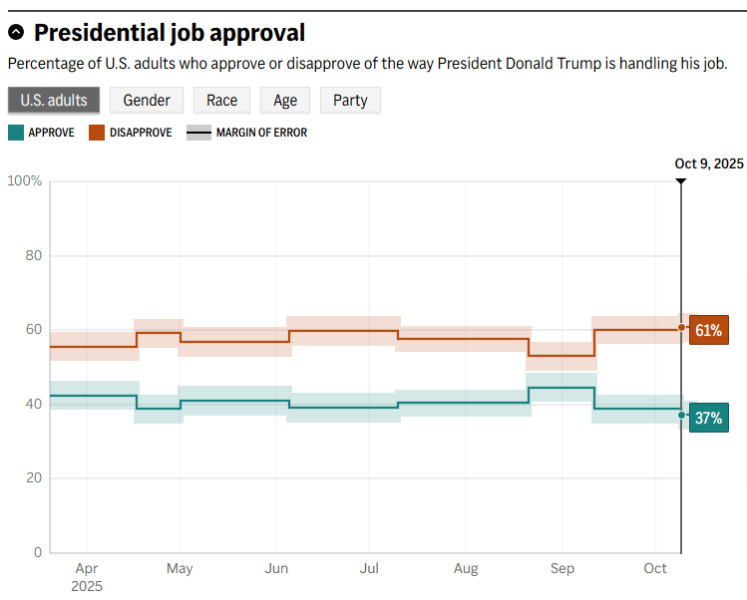Switch to the Gender breakdown tab

(146, 100)
